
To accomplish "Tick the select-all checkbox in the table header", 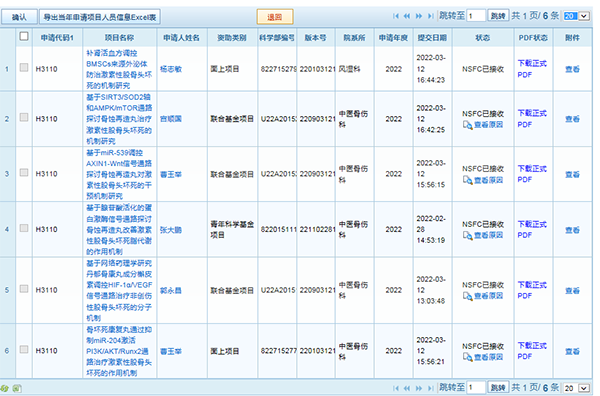I will tap(24, 36).
